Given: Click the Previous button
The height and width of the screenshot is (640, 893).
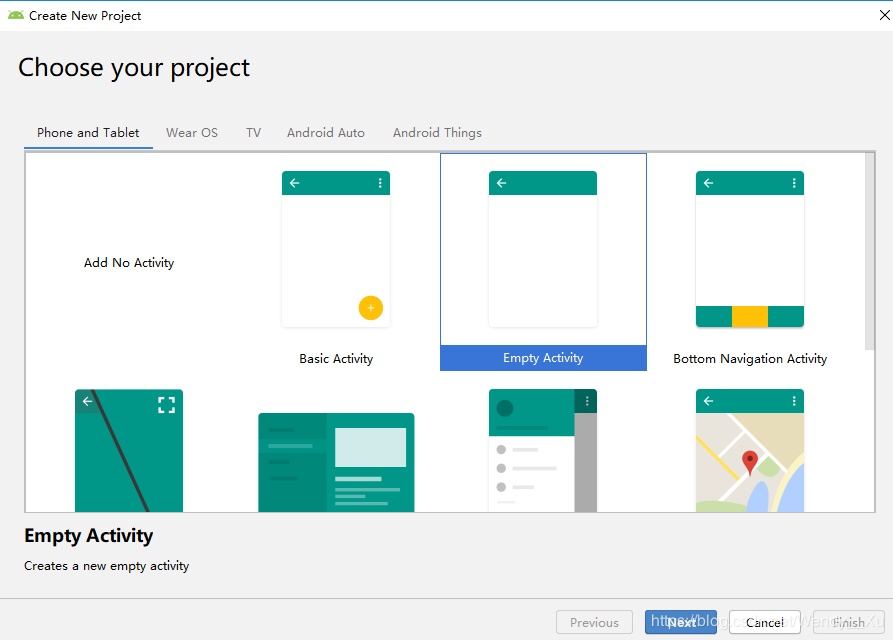Looking at the screenshot, I should tap(594, 621).
